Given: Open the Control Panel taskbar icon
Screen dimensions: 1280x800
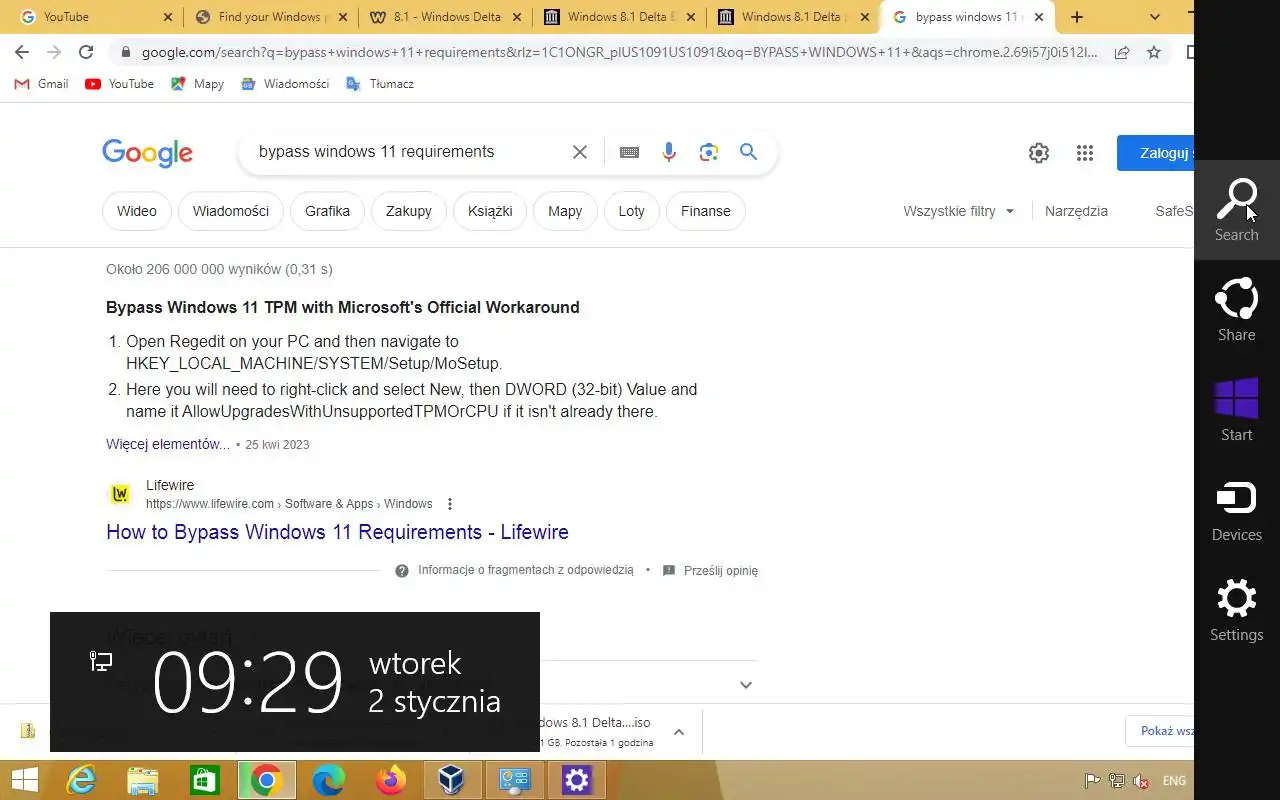Looking at the screenshot, I should pyautogui.click(x=515, y=780).
